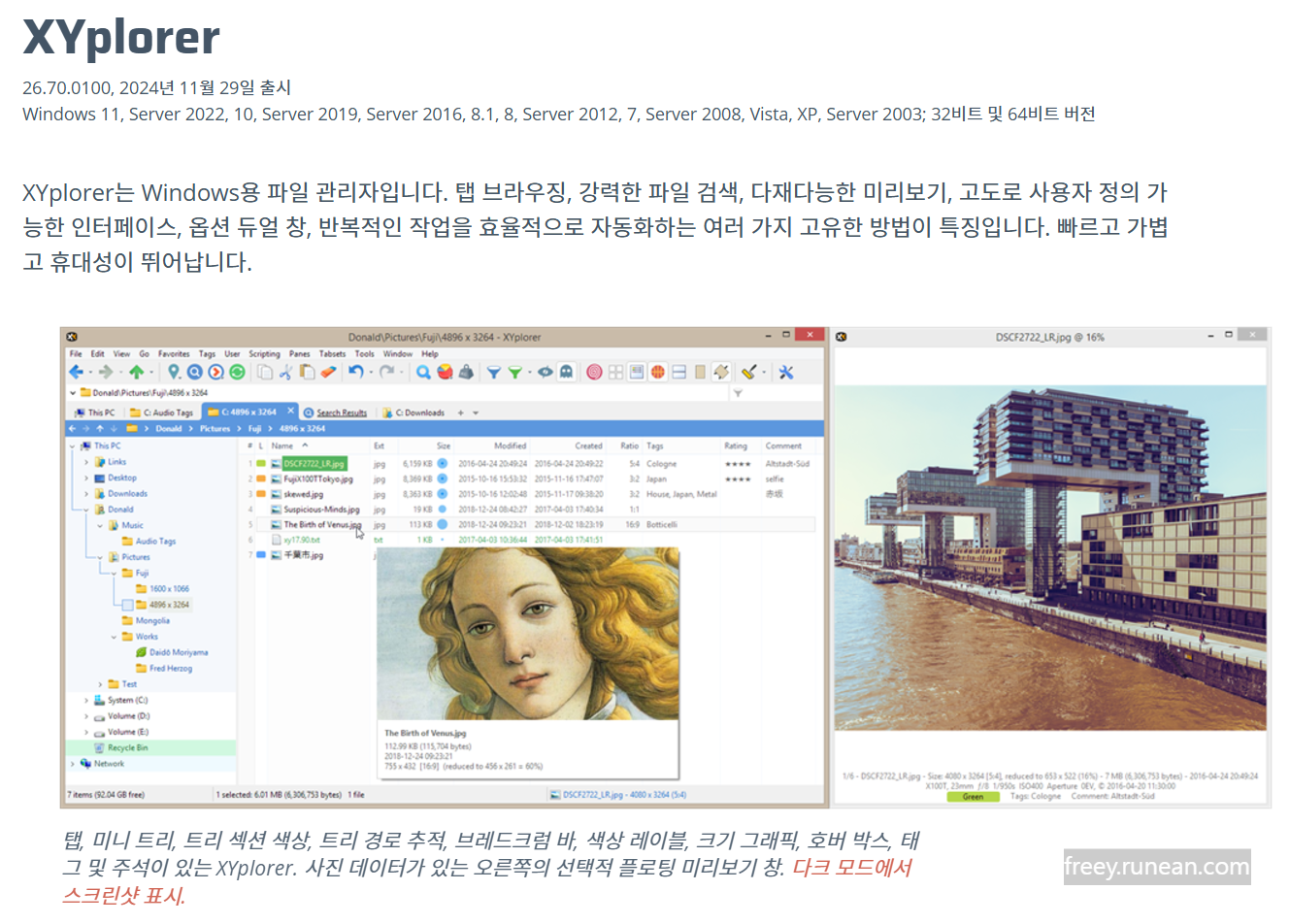Collapse the Pictures tree node
The height and width of the screenshot is (924, 1290).
coord(100,557)
